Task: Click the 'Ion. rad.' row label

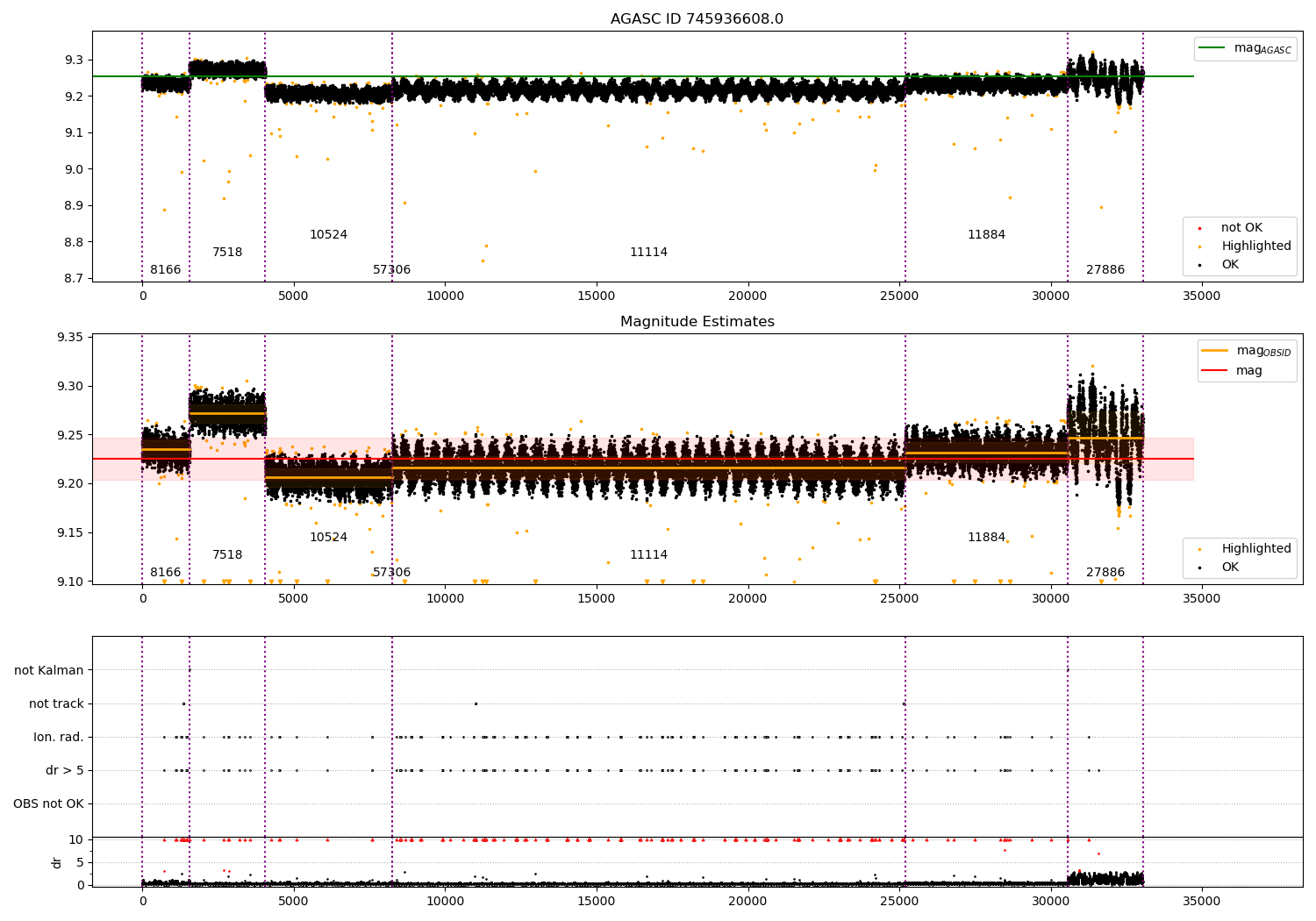Action: [x=59, y=738]
